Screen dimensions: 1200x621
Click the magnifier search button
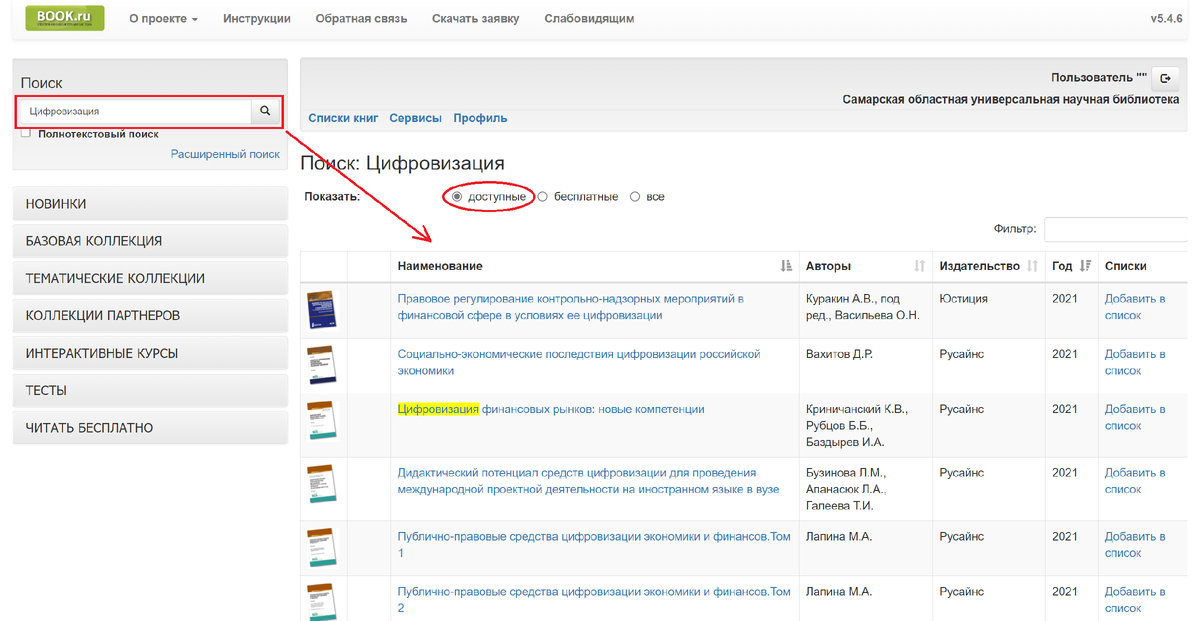tap(265, 111)
